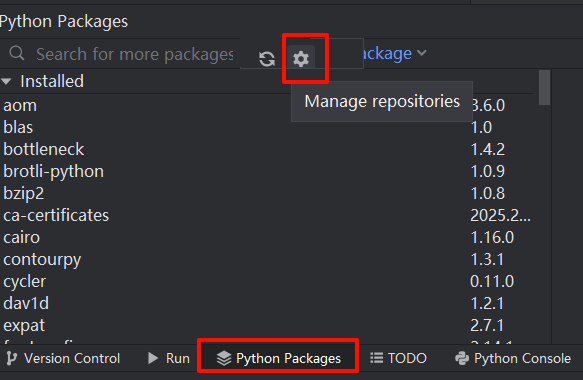Select the dav1d package entry

coord(26,303)
